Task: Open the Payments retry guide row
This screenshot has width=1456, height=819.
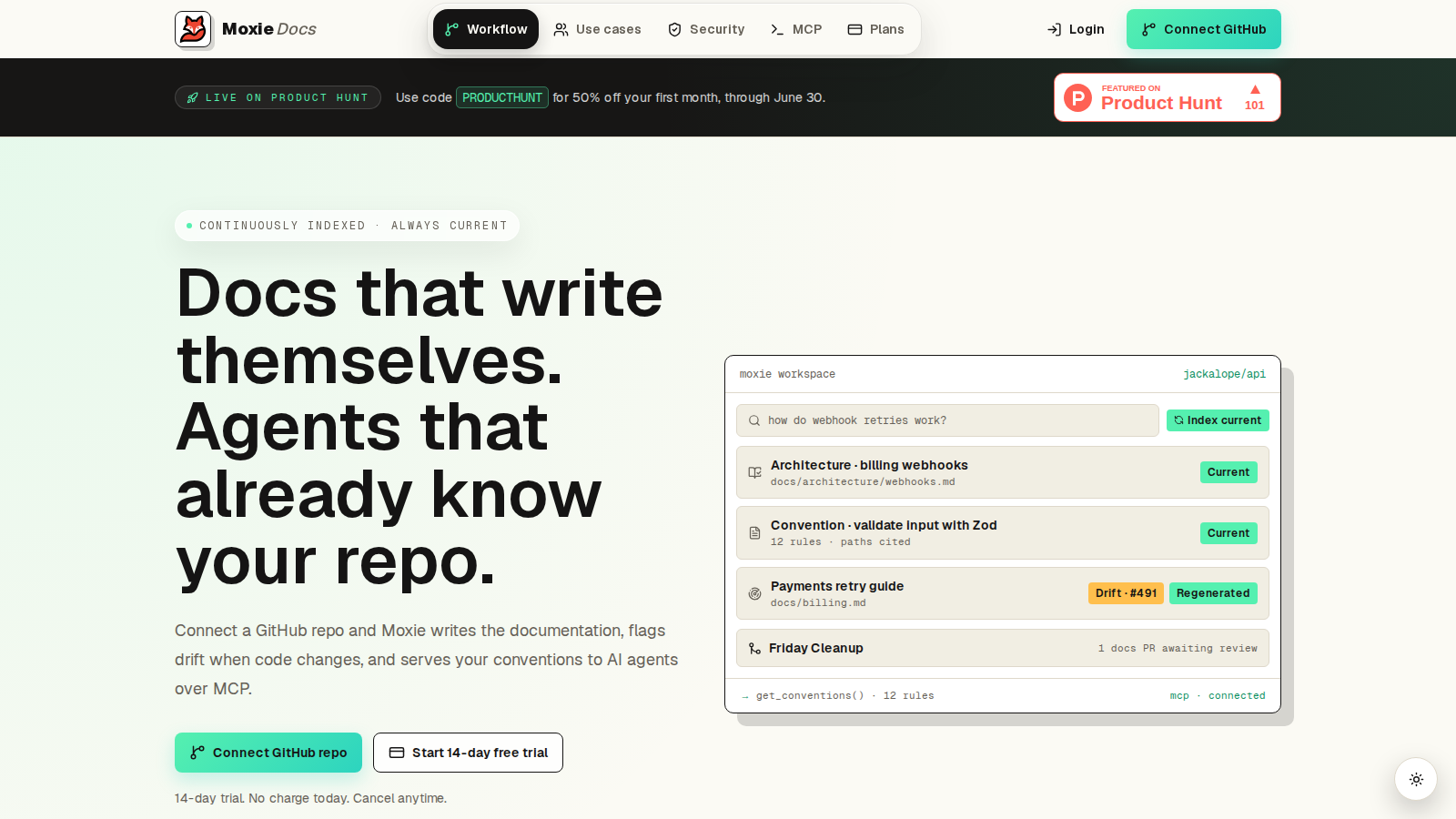Action: click(x=1003, y=593)
